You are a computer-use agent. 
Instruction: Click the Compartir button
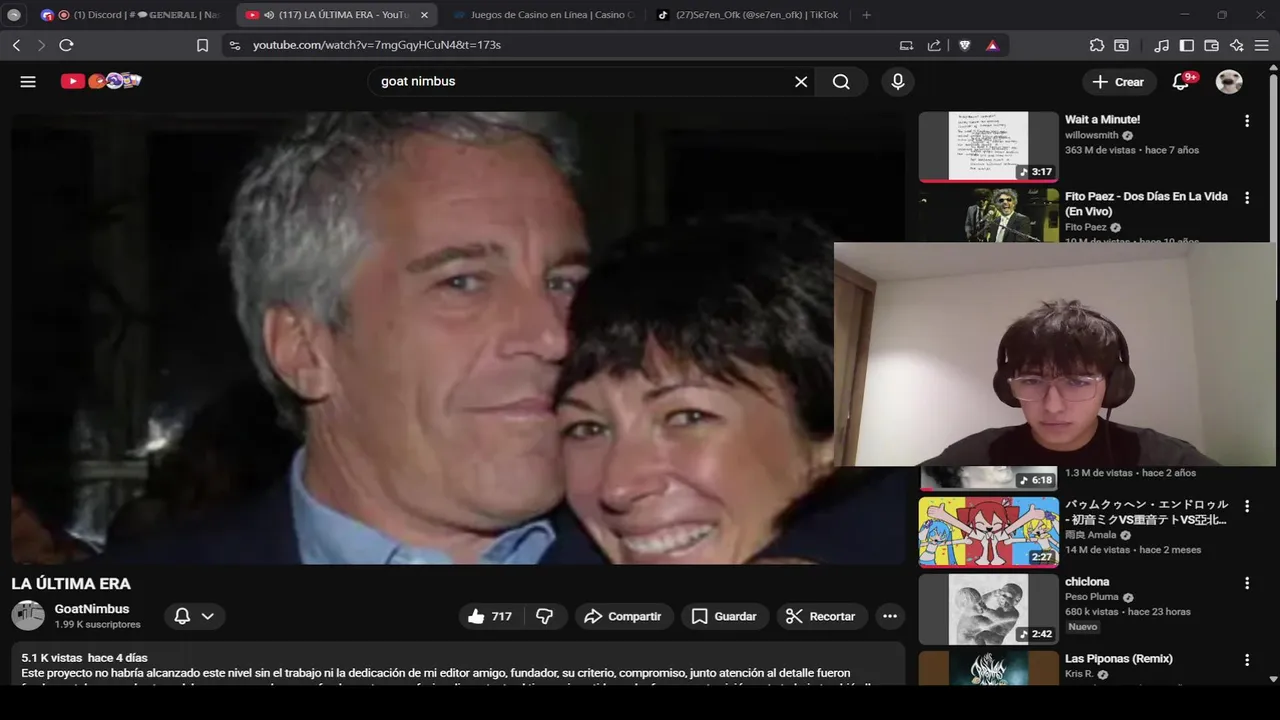pyautogui.click(x=624, y=616)
